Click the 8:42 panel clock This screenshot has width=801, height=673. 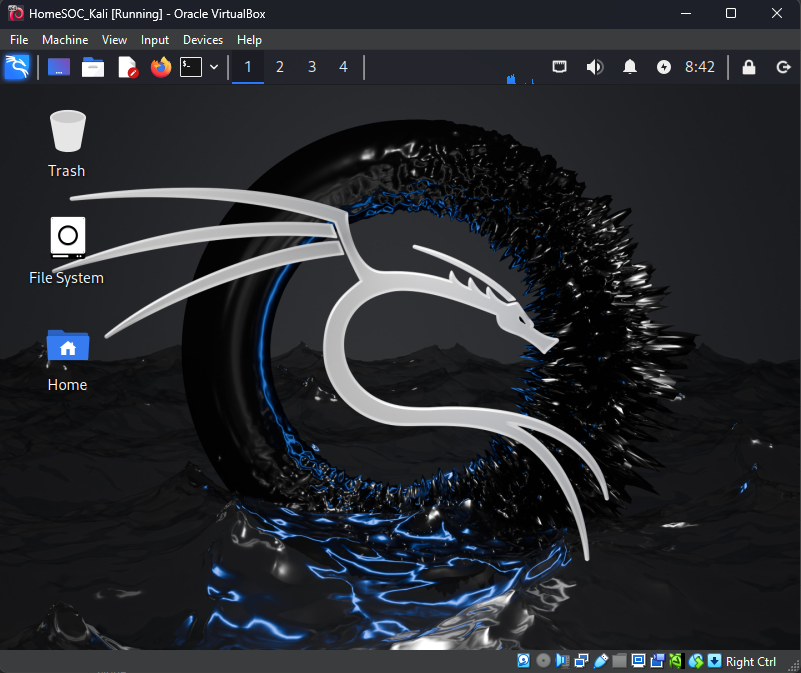point(700,67)
